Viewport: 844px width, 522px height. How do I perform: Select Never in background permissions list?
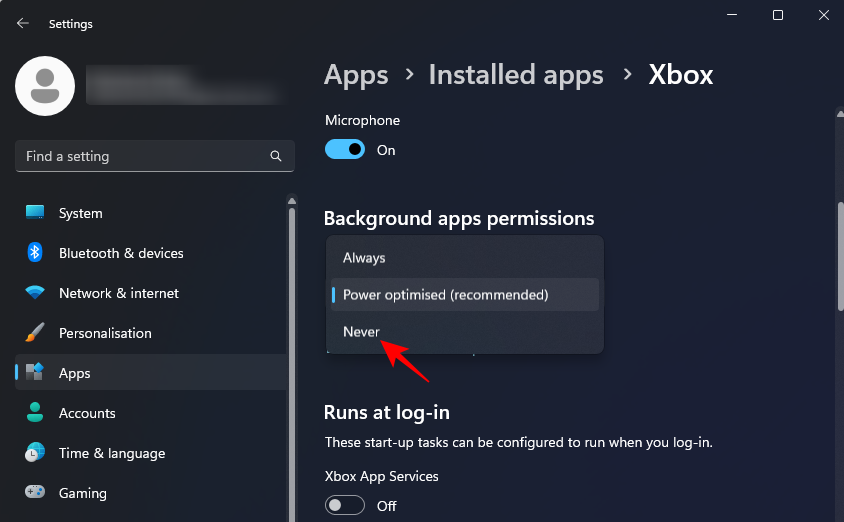[465, 331]
